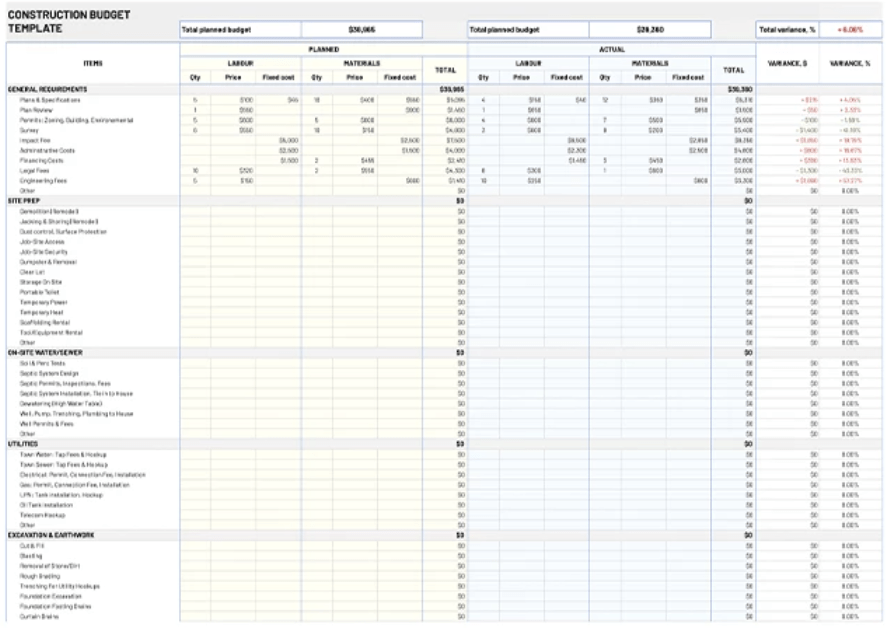Viewport: 886px width, 628px height.
Task: Select the 'Legal Fees' item
Action: pos(34,171)
